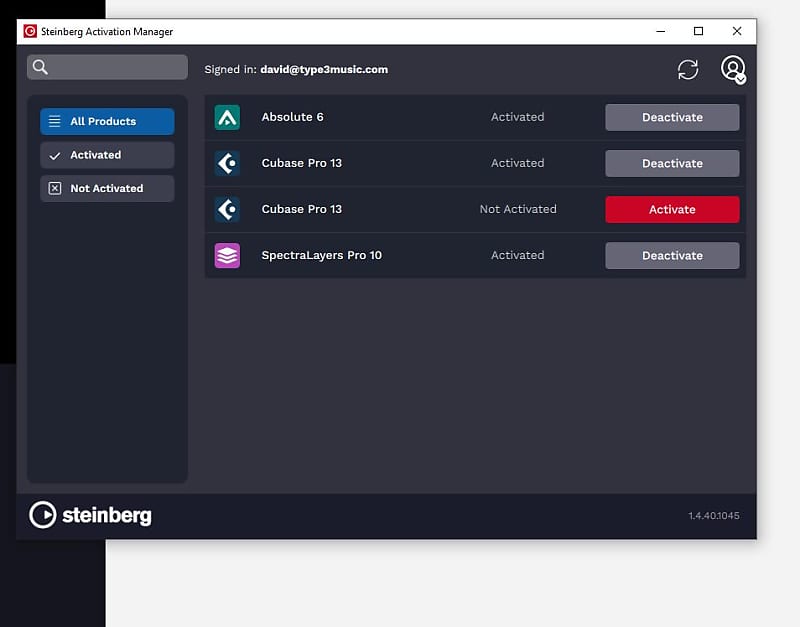Open the user account profile icon

click(732, 69)
